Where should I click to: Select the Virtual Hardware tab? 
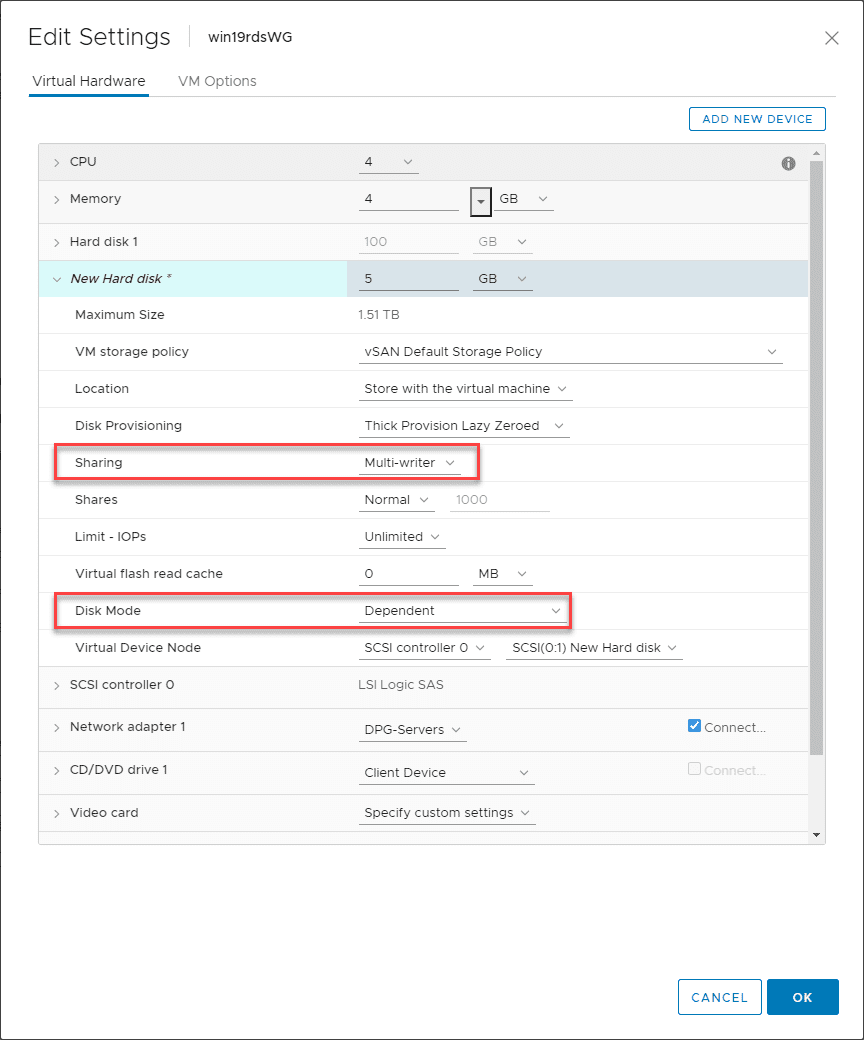(x=89, y=81)
